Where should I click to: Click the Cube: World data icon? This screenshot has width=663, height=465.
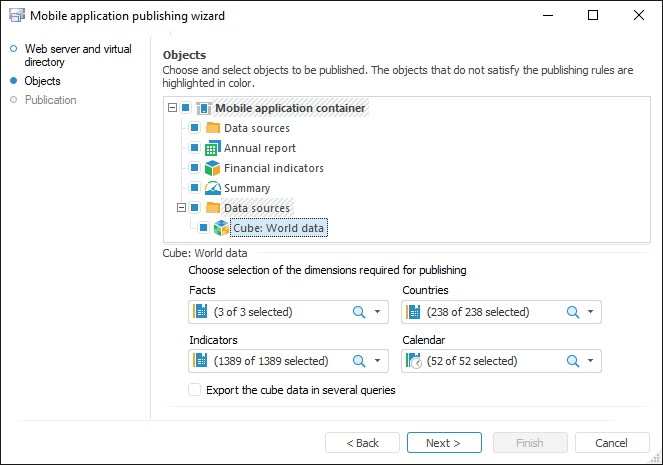[x=222, y=228]
